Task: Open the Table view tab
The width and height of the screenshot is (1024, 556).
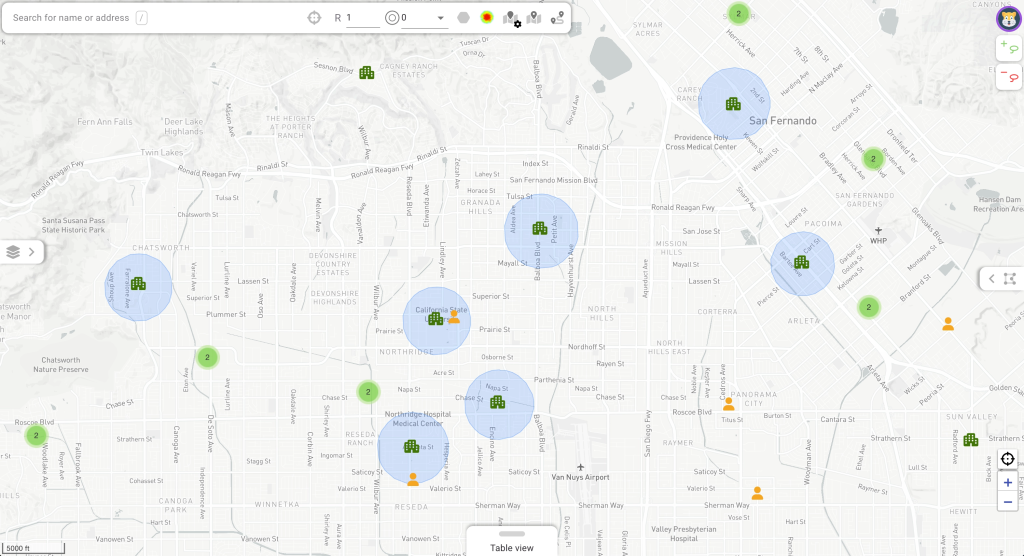Action: 511,547
